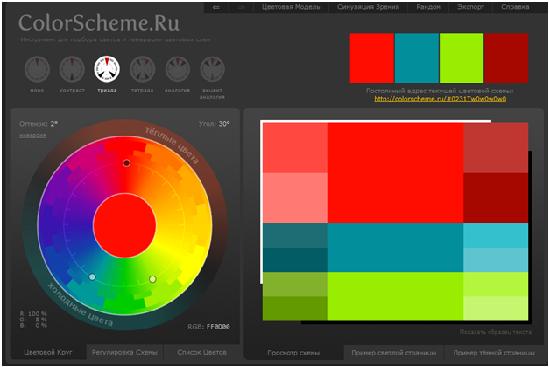Click the R 100 % readout
Image resolution: width=549 pixels, height=367 pixels.
click(33, 313)
